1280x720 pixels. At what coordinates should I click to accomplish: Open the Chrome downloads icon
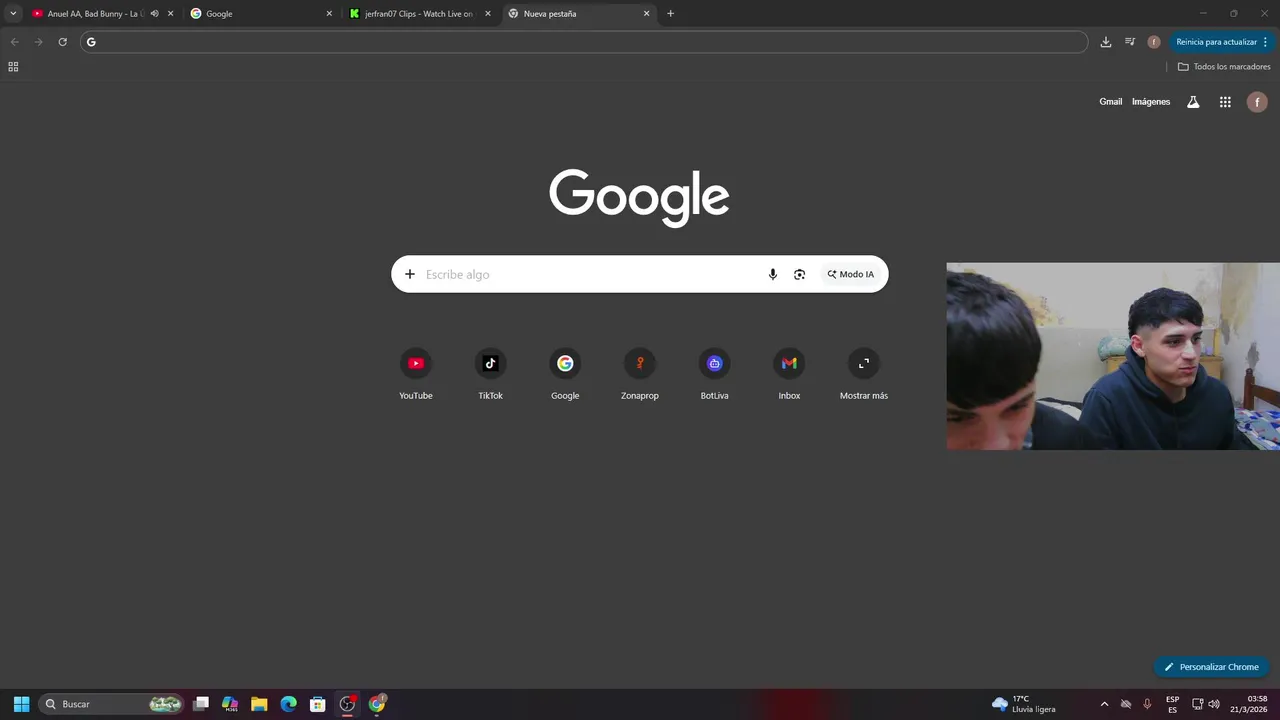pyautogui.click(x=1105, y=42)
